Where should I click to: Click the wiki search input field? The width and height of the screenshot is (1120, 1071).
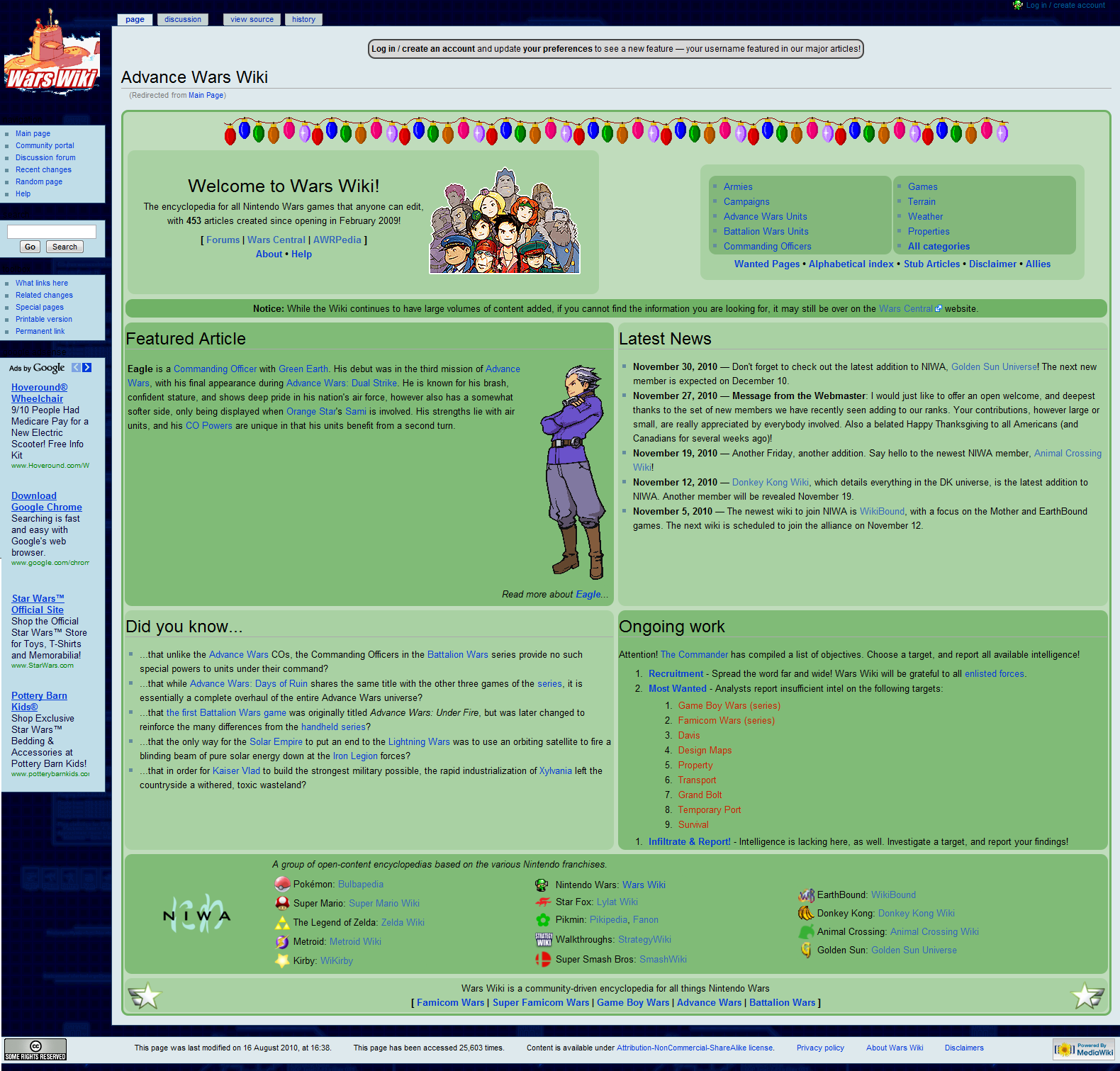pos(52,232)
